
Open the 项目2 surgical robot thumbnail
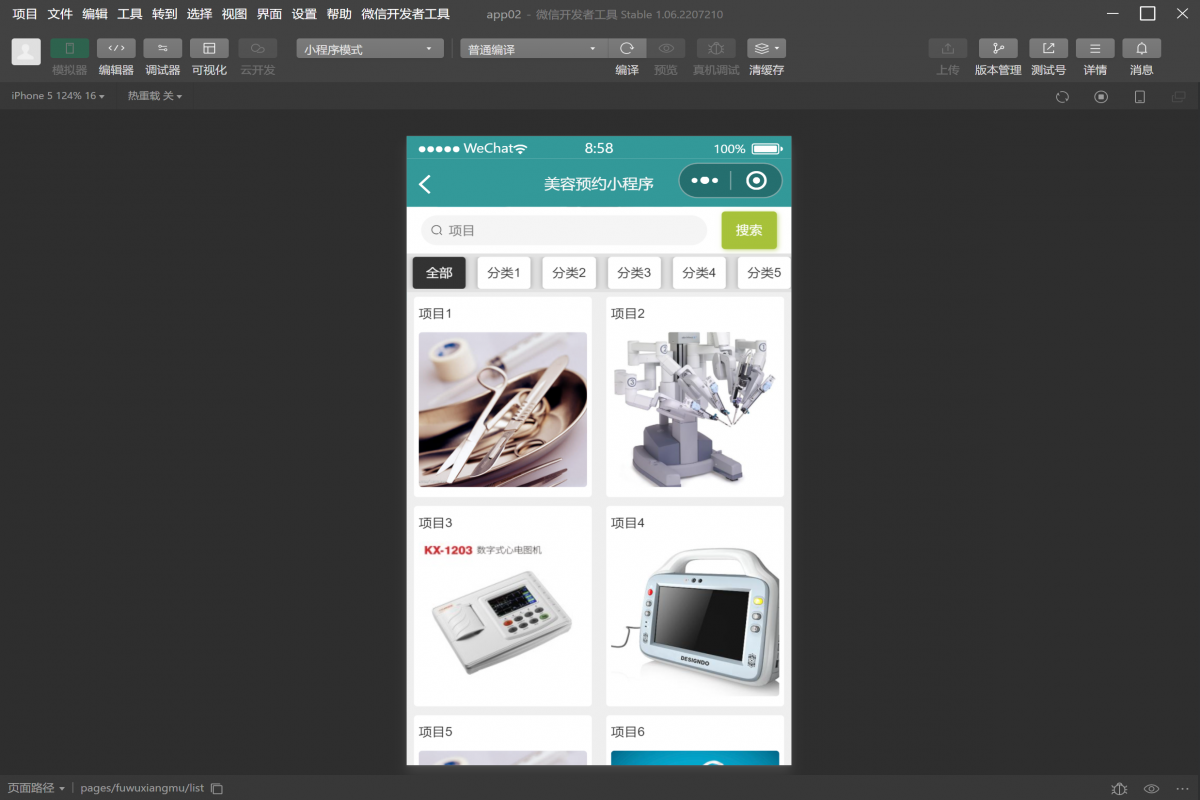pyautogui.click(x=695, y=410)
